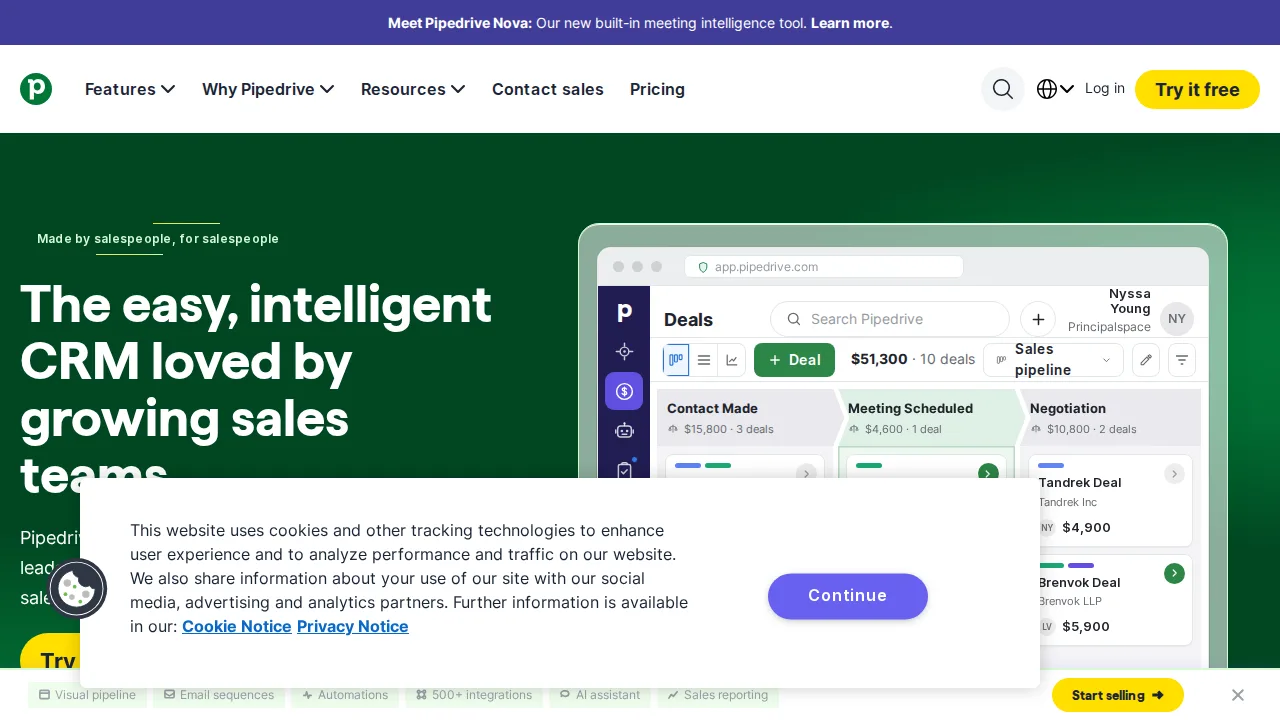Click the green arrow on Brenvok Deal
The width and height of the screenshot is (1280, 720).
tap(1175, 573)
